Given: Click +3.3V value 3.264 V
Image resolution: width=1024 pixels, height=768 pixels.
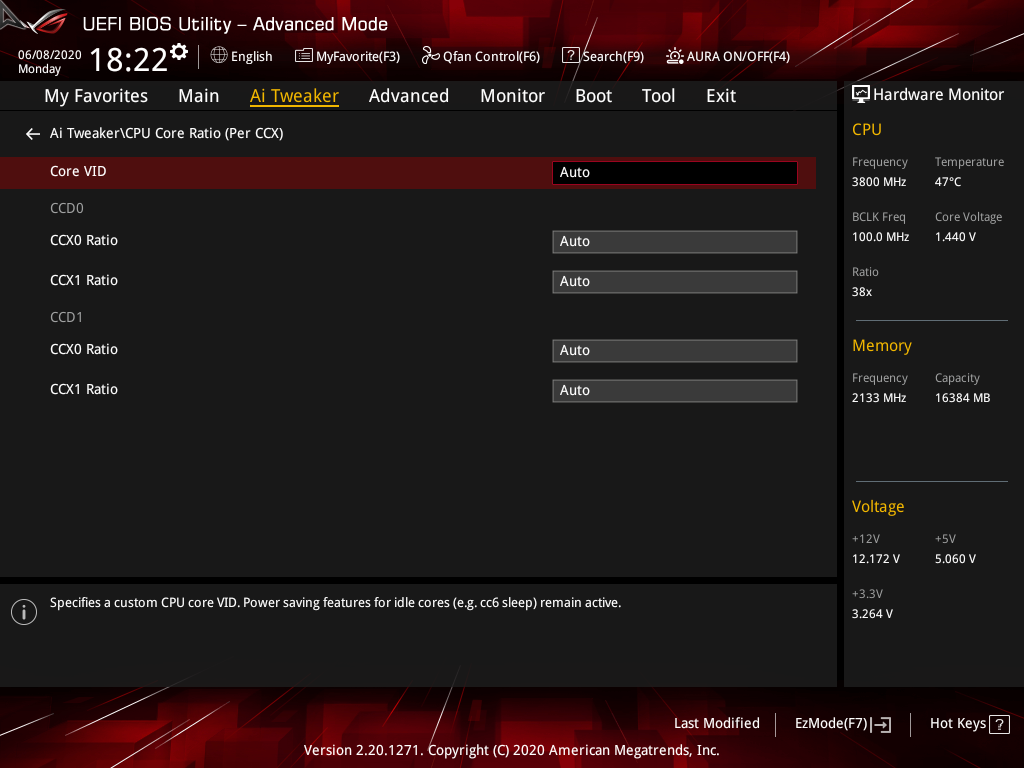Looking at the screenshot, I should coord(872,614).
